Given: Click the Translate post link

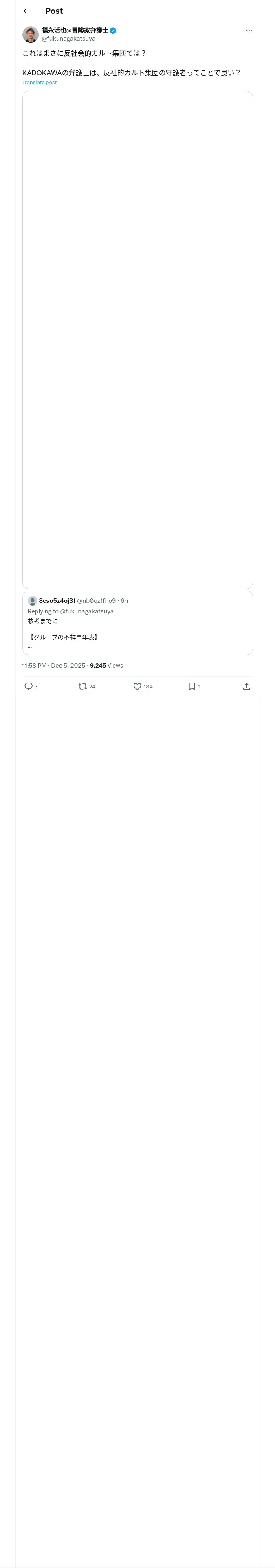Looking at the screenshot, I should pos(40,83).
